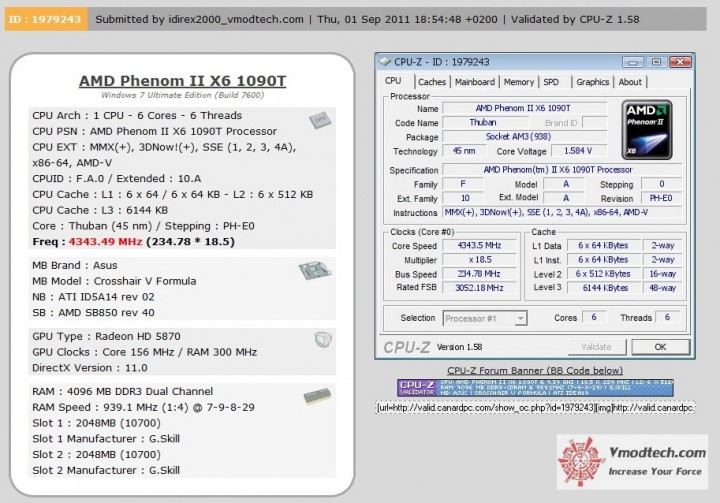Click the Revision value PH-E0
The image size is (720, 503).
(x=661, y=198)
